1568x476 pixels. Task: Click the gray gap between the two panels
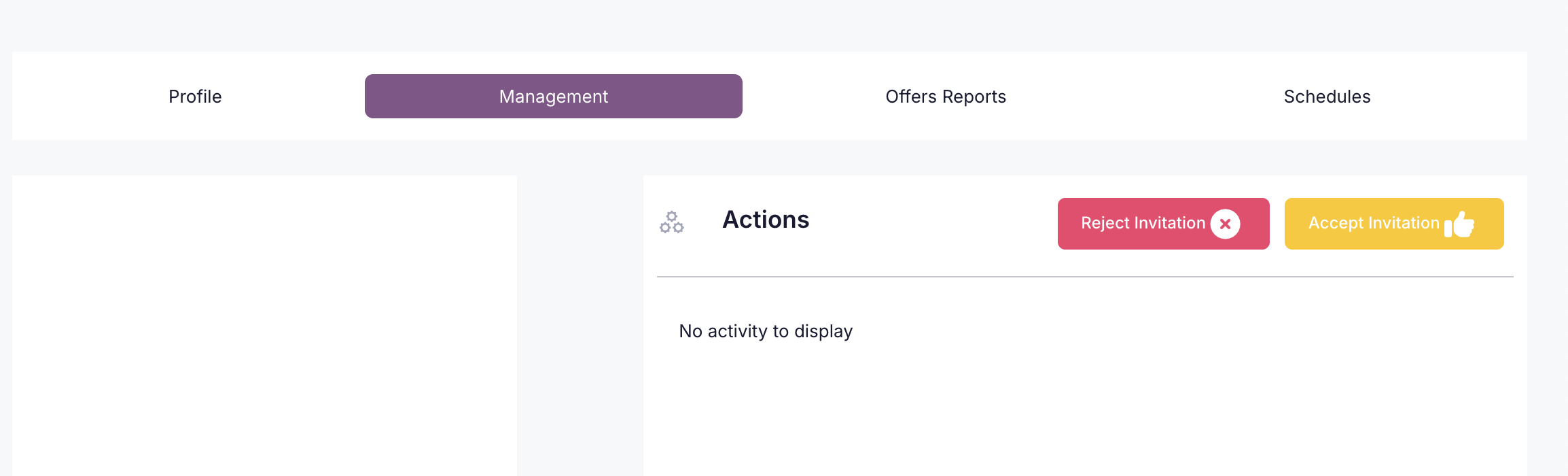[580, 326]
